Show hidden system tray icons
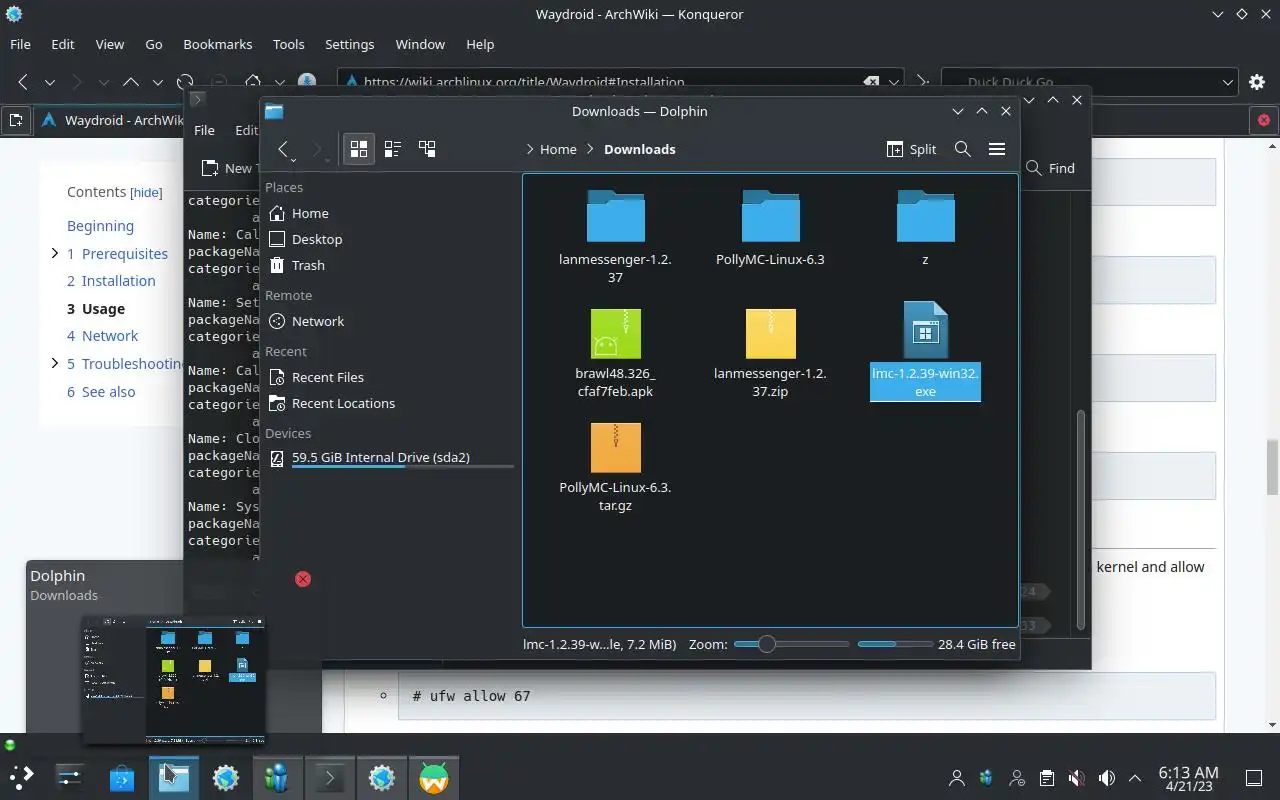 (x=1134, y=777)
